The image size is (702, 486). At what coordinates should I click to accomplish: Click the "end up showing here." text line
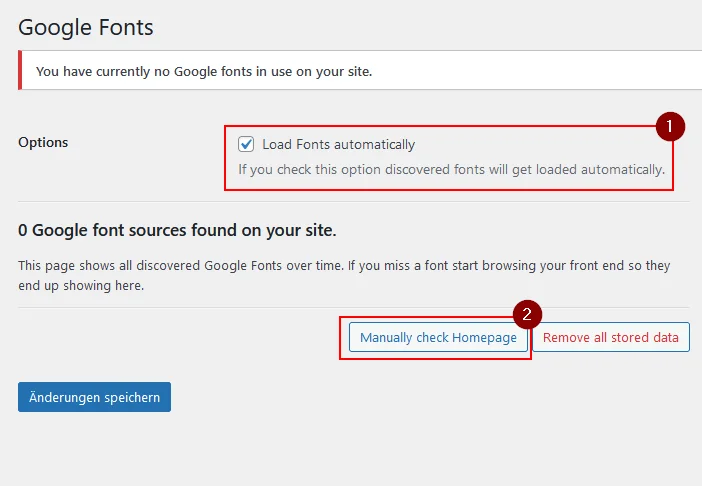81,286
